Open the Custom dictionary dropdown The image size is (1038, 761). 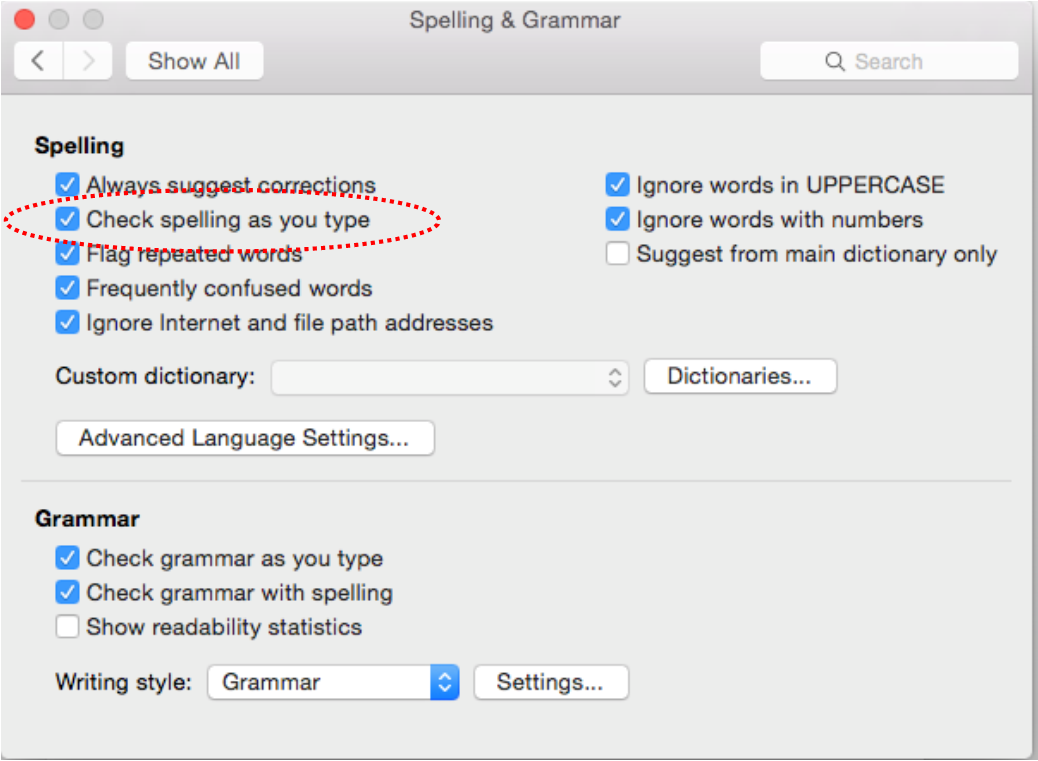click(449, 377)
